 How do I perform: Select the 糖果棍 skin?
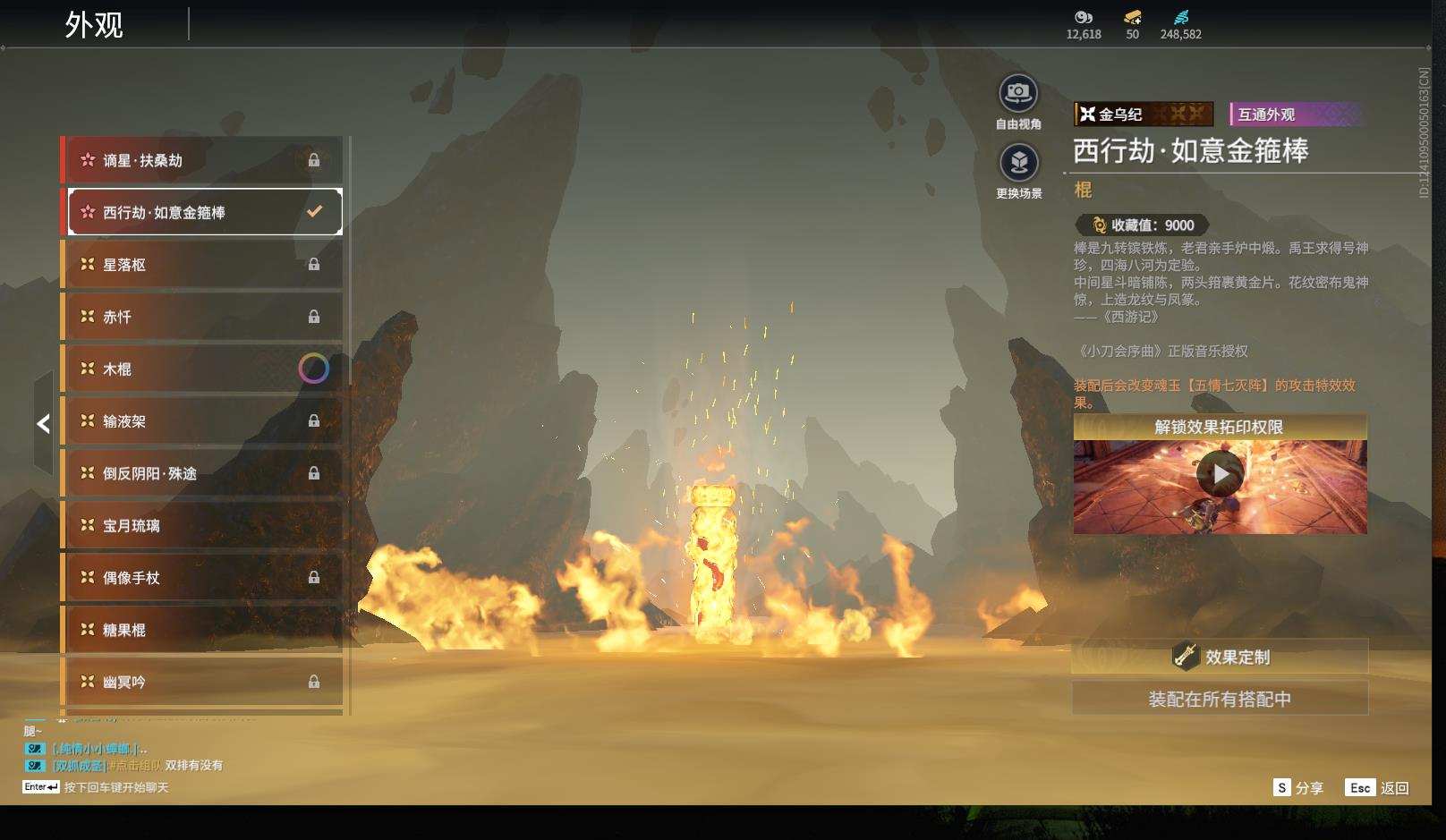(x=201, y=630)
